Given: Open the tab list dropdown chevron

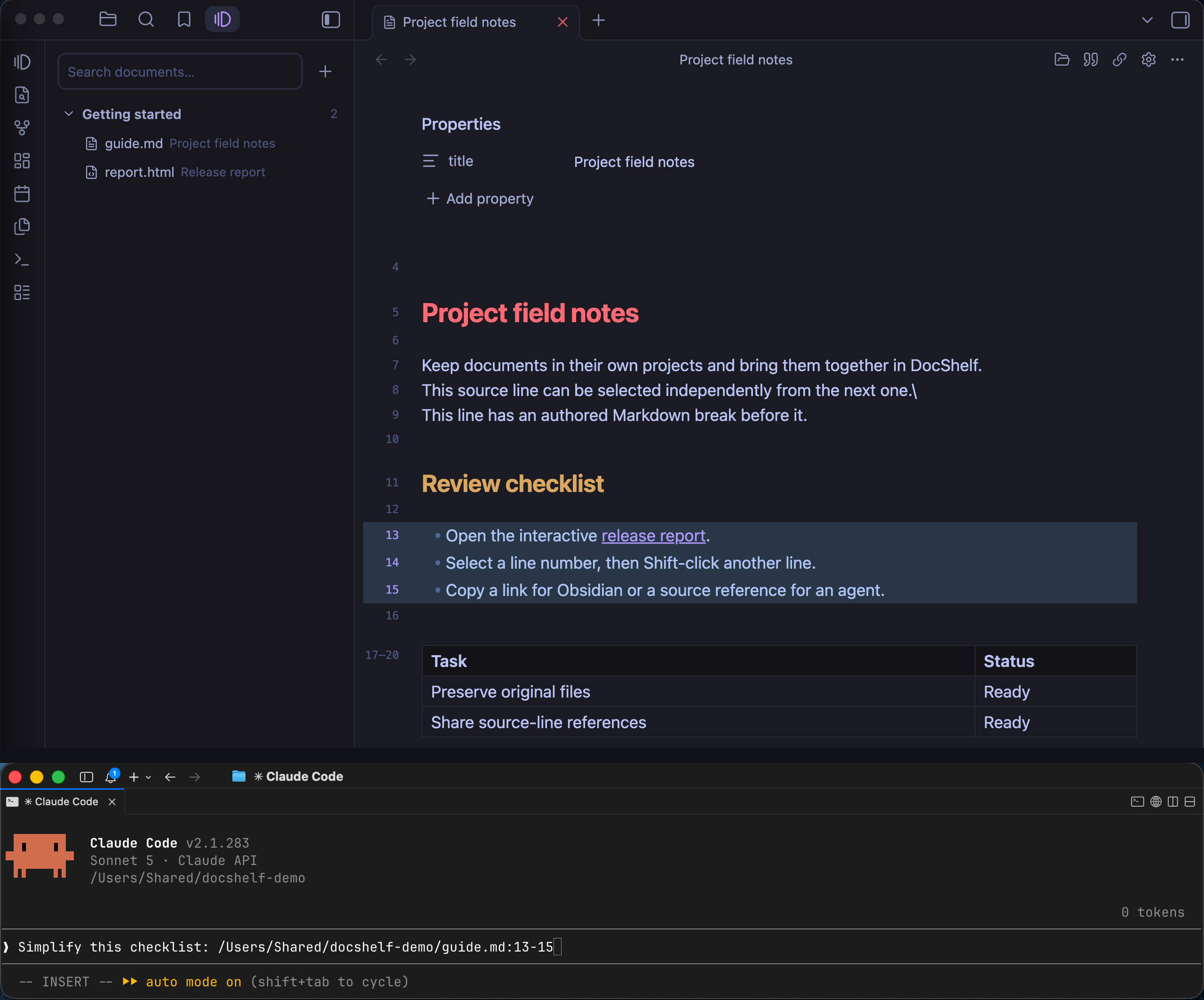Looking at the screenshot, I should coord(1147,20).
